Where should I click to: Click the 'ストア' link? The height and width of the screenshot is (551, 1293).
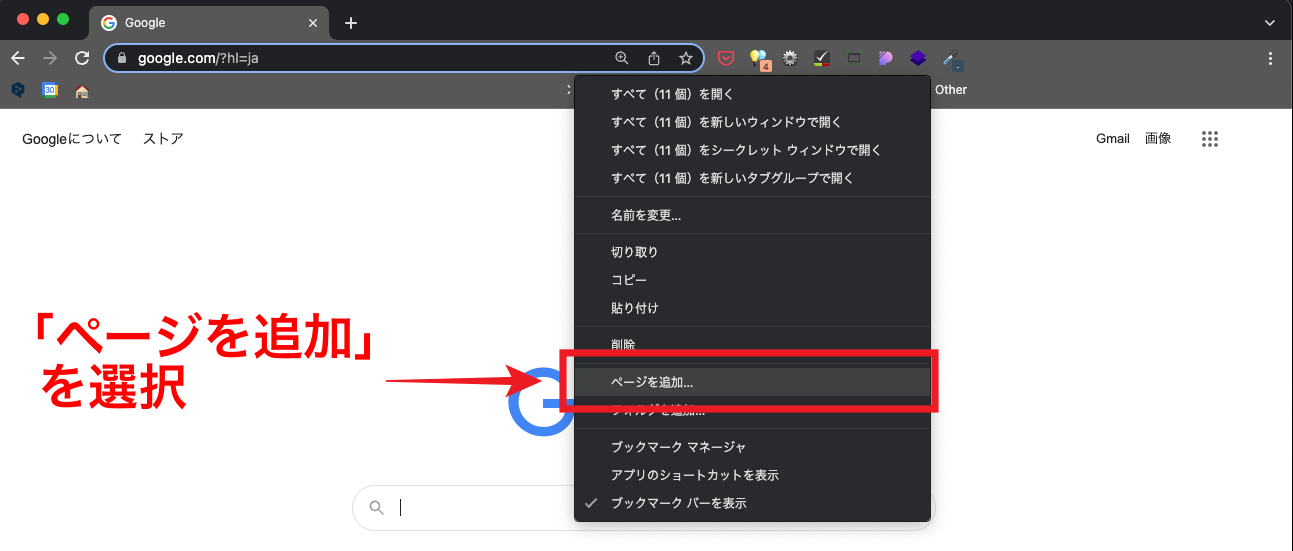pyautogui.click(x=163, y=139)
